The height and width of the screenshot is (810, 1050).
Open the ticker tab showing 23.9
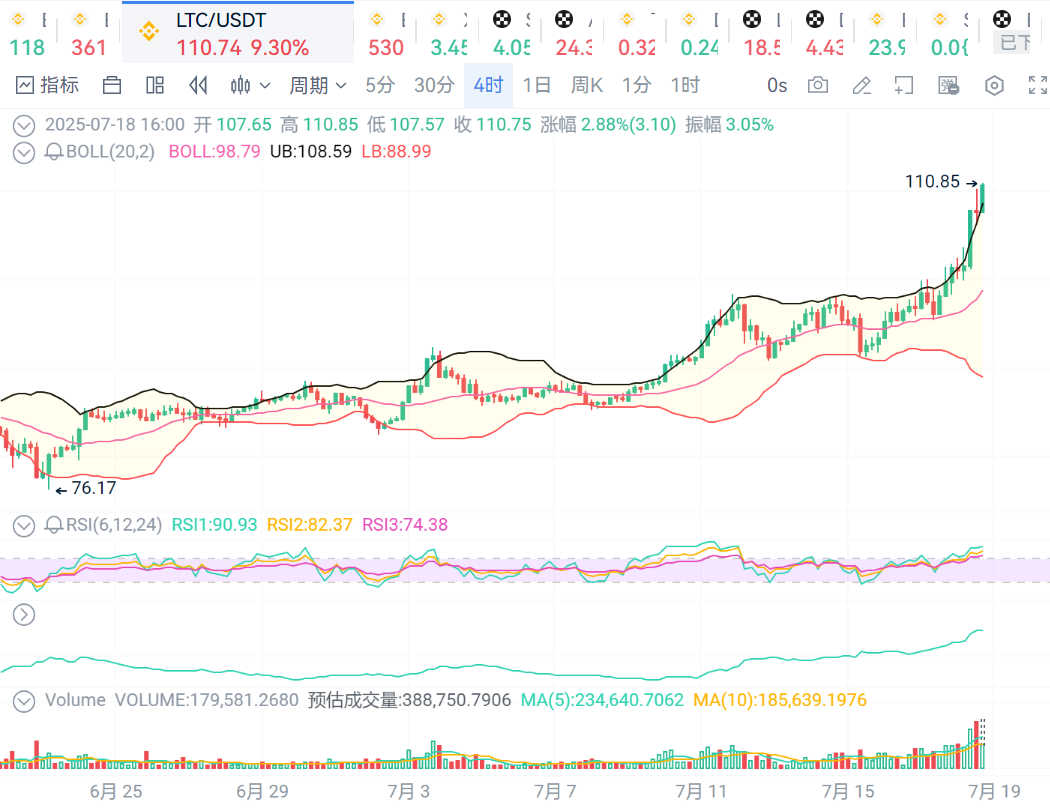(x=887, y=33)
